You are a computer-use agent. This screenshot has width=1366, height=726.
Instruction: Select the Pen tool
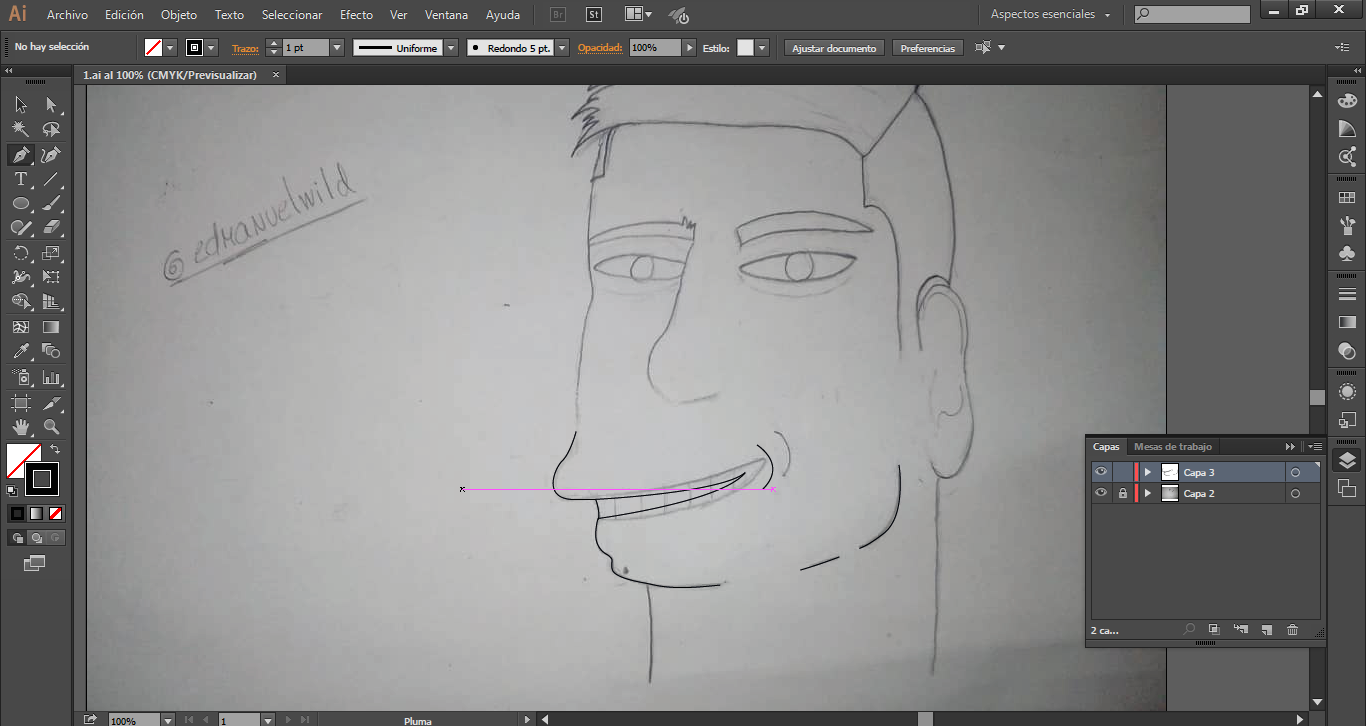click(x=21, y=155)
